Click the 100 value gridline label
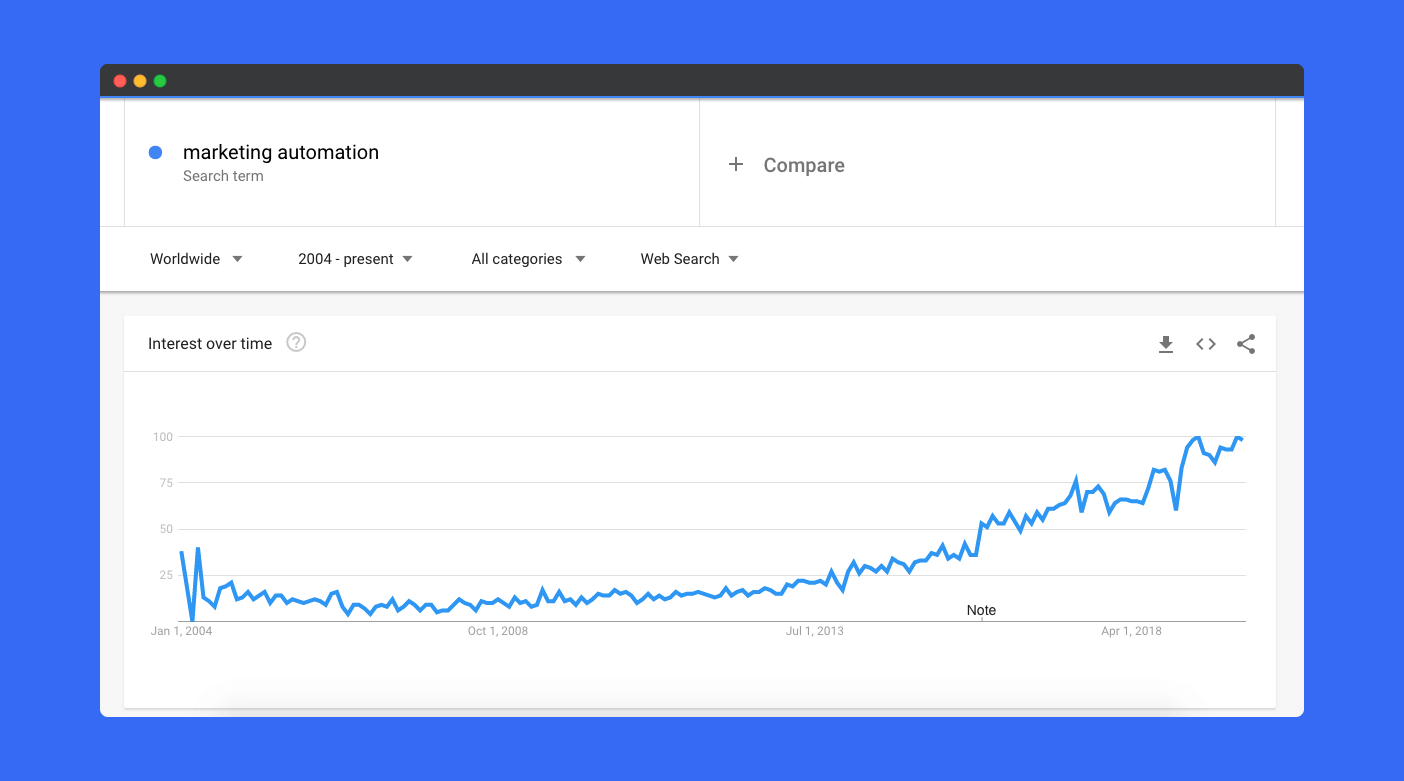Viewport: 1404px width, 781px height. click(x=163, y=437)
